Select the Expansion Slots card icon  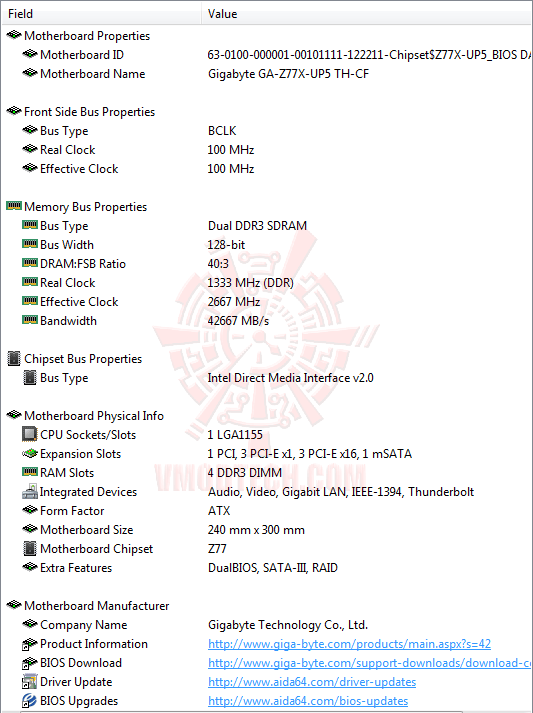click(x=29, y=453)
